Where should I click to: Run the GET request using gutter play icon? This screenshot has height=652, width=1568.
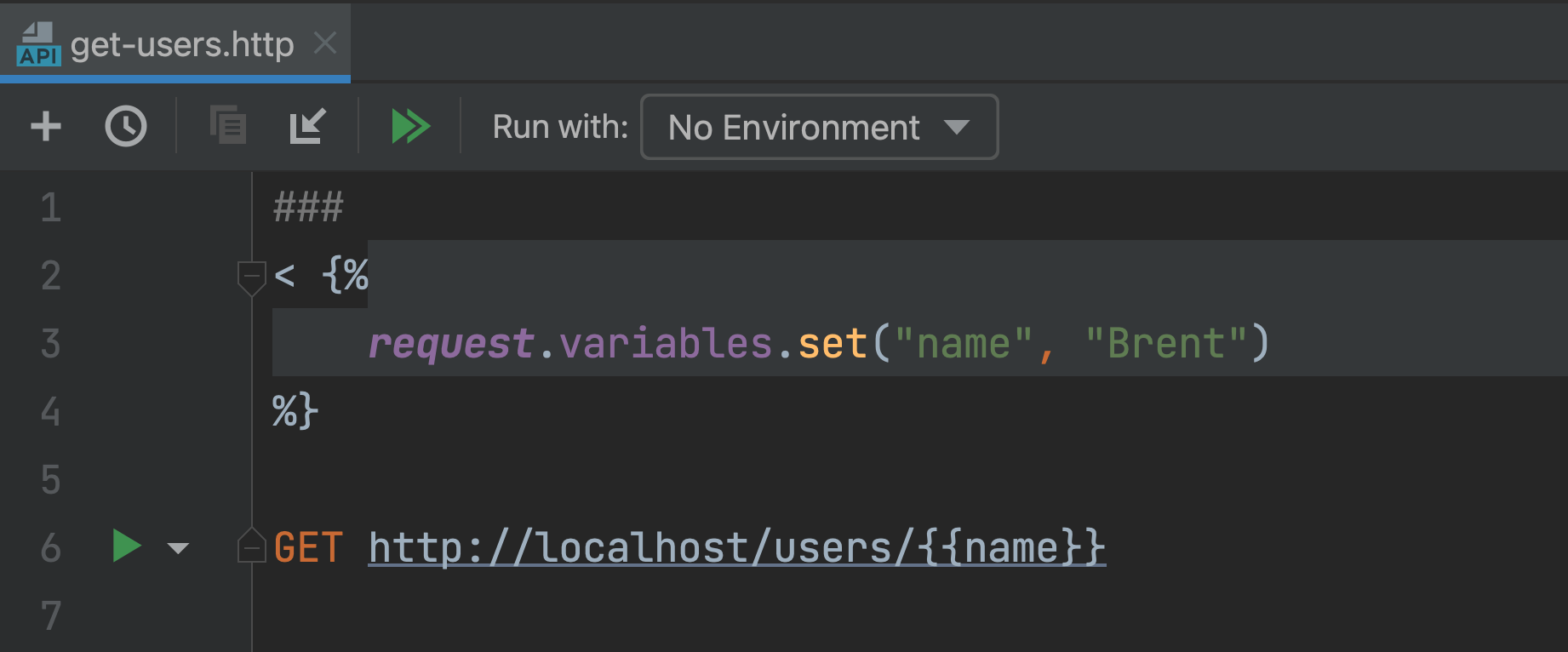127,546
